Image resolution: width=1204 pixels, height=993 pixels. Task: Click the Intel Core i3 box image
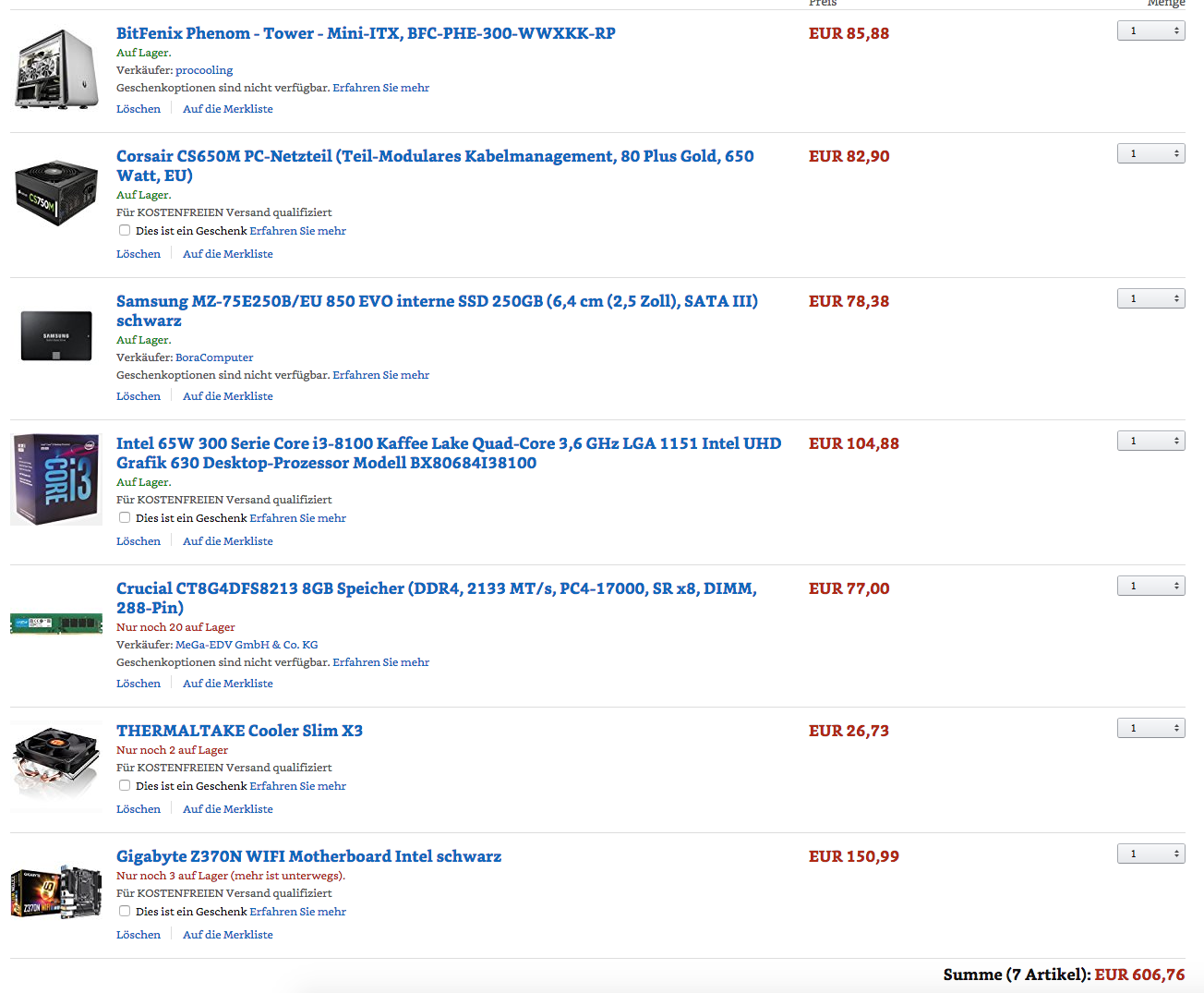click(56, 479)
